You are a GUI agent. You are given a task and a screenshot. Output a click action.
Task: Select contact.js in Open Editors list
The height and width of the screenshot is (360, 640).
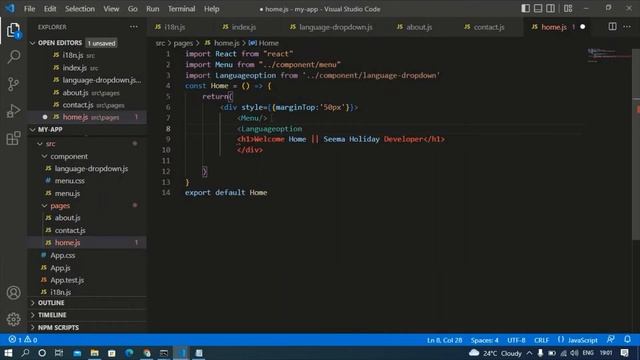tap(78, 105)
